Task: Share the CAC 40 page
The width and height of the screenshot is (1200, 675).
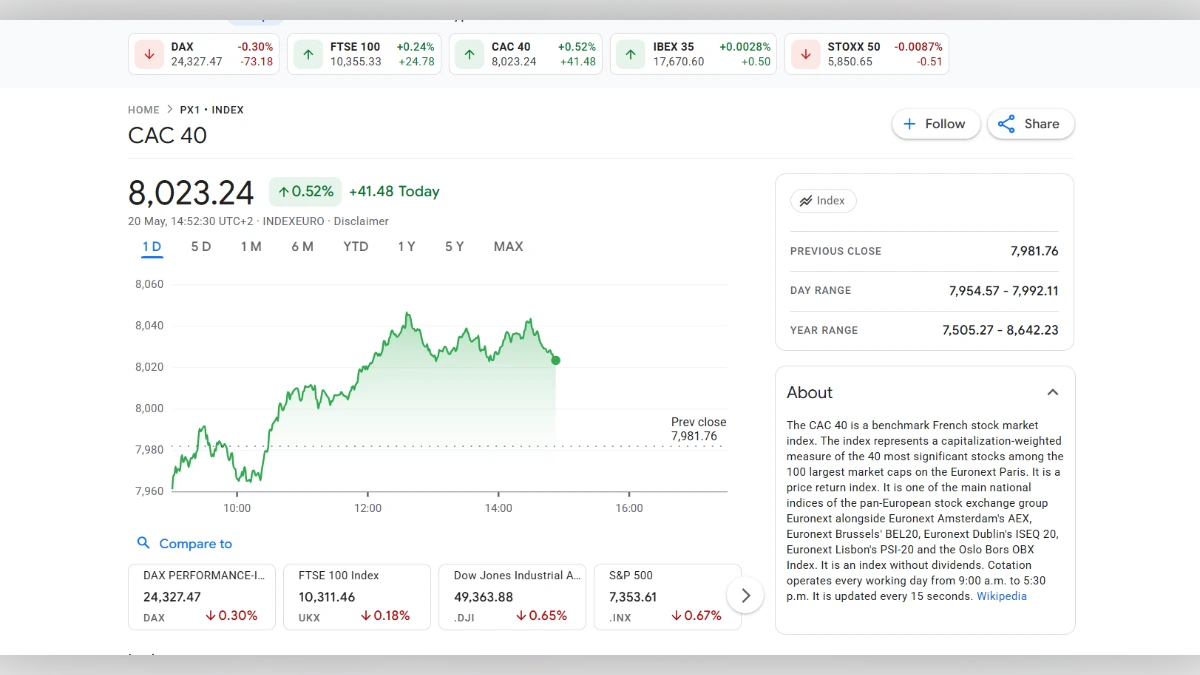Action: click(1031, 124)
